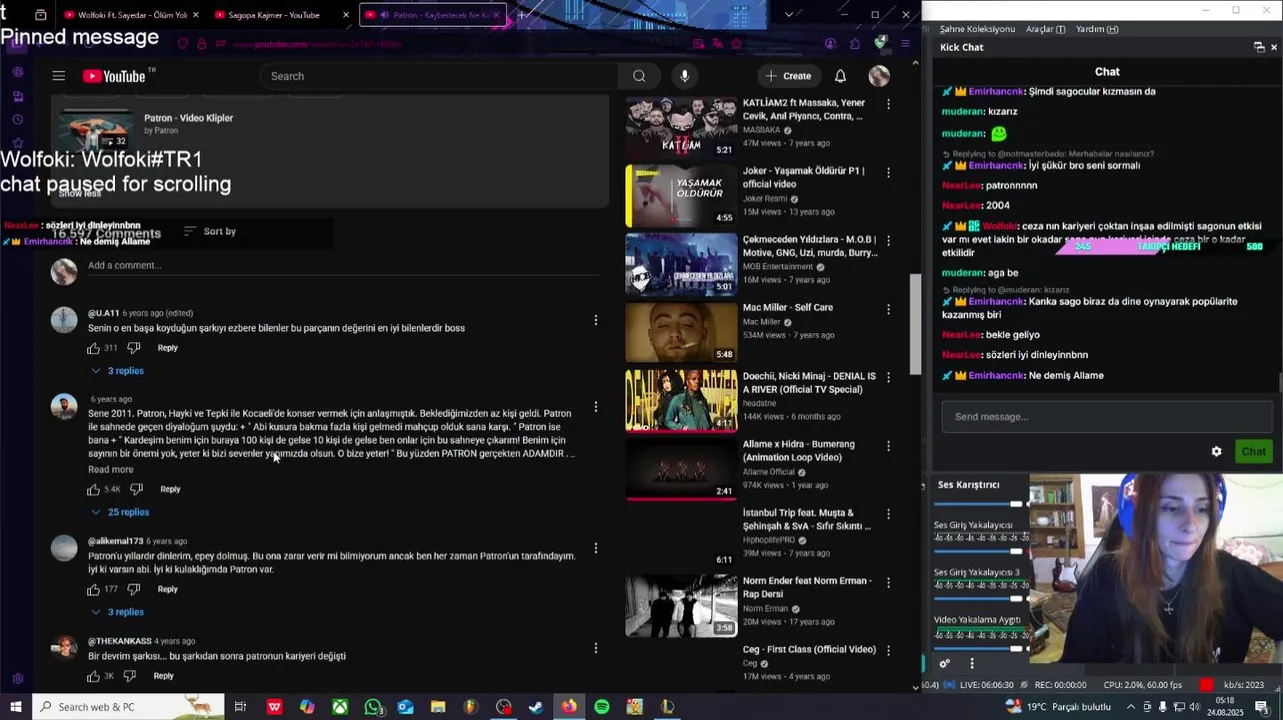
Task: Pop out the Kick Chat dock
Action: click(x=1259, y=47)
